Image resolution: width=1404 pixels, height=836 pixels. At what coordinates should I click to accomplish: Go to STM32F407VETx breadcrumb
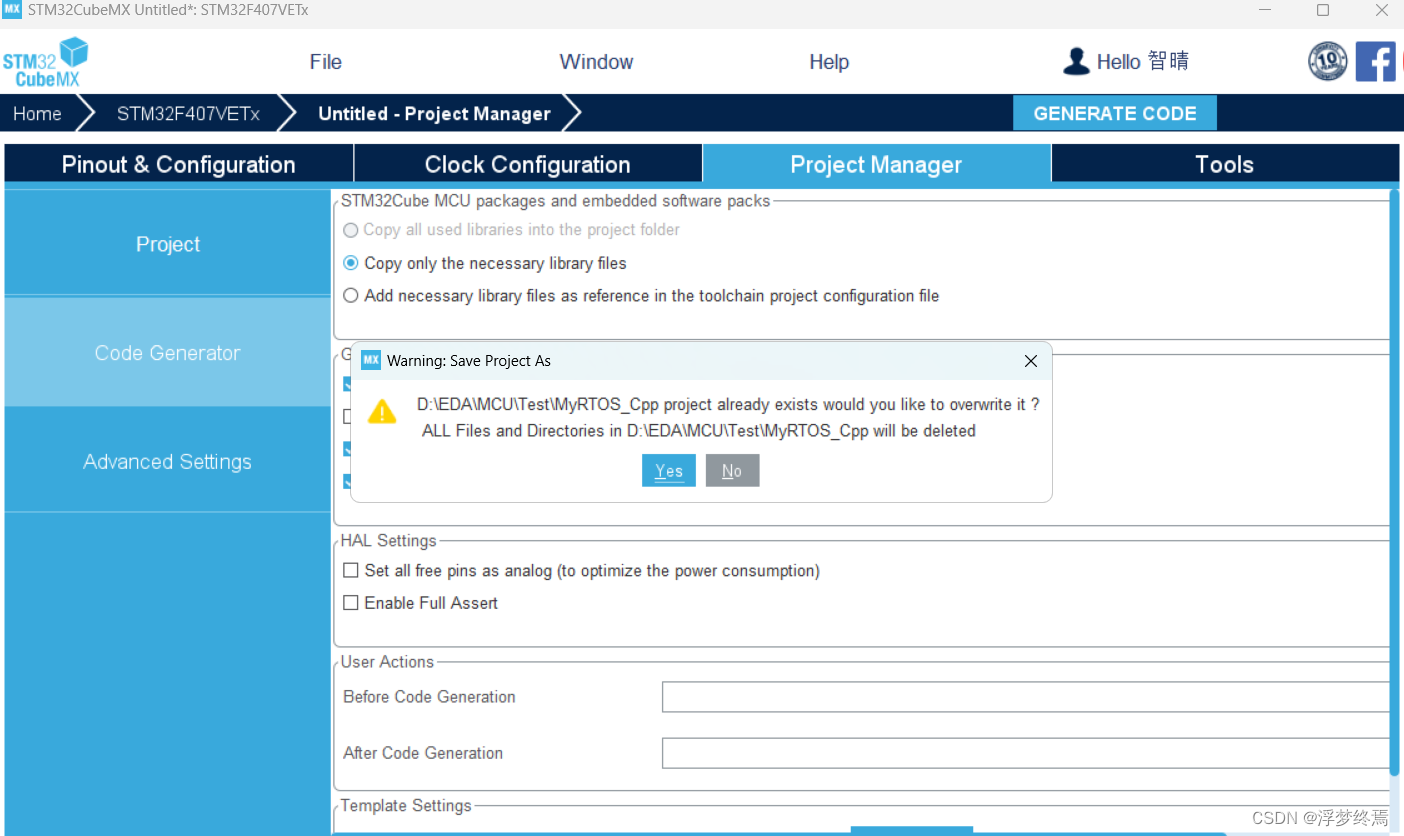(188, 113)
